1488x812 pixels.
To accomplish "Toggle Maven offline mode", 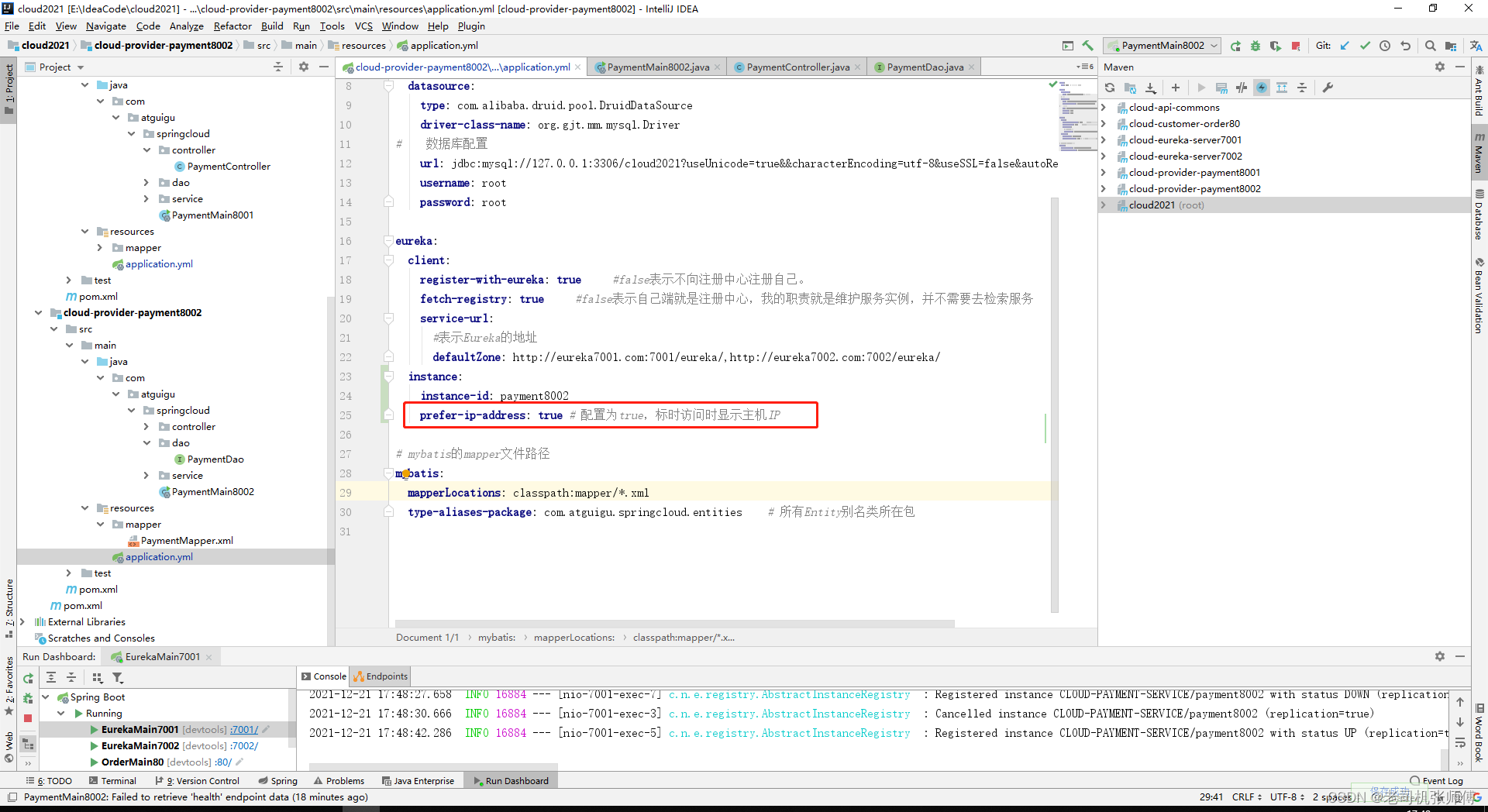I will (1242, 88).
